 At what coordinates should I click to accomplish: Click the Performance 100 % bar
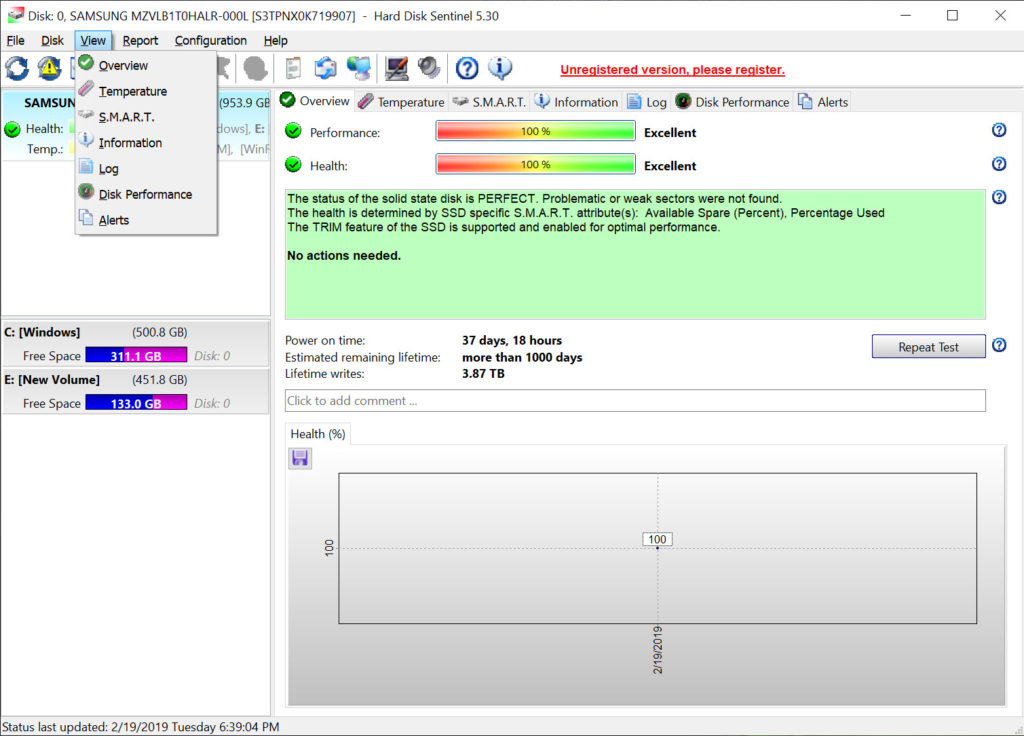535,131
